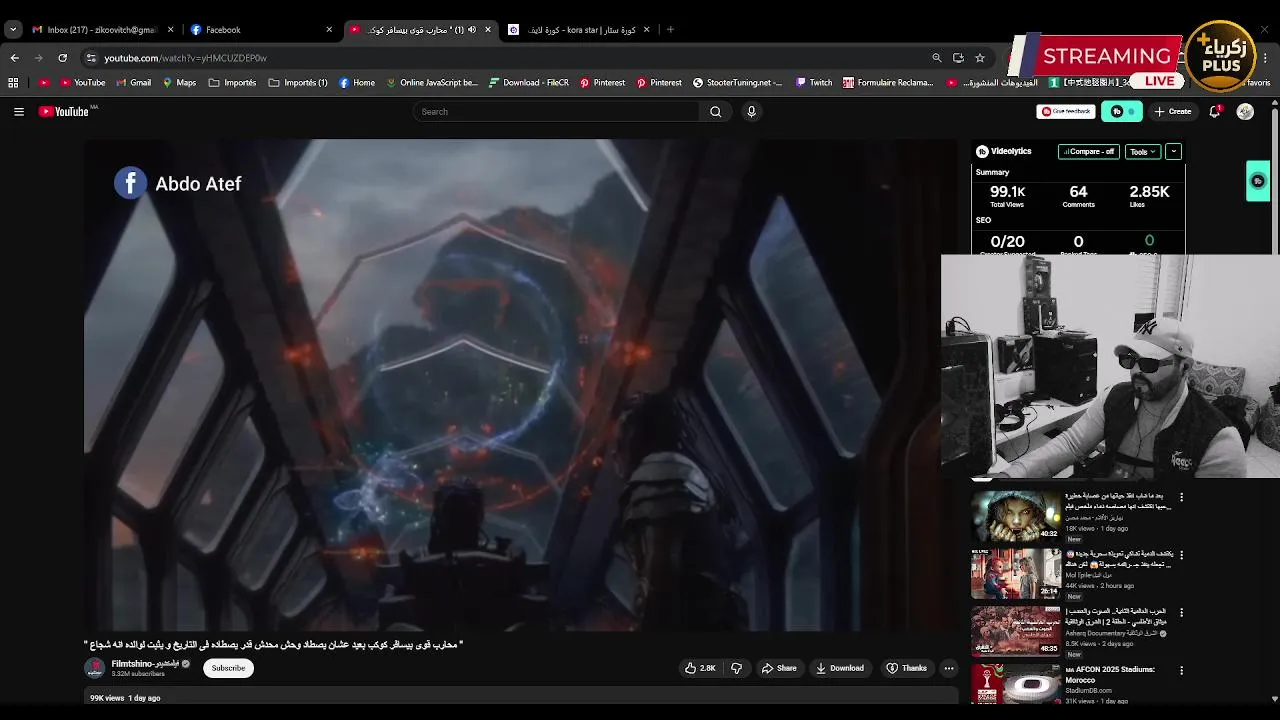Click the Filmtshino channel name link
Viewport: 1280px width, 720px height.
click(145, 664)
